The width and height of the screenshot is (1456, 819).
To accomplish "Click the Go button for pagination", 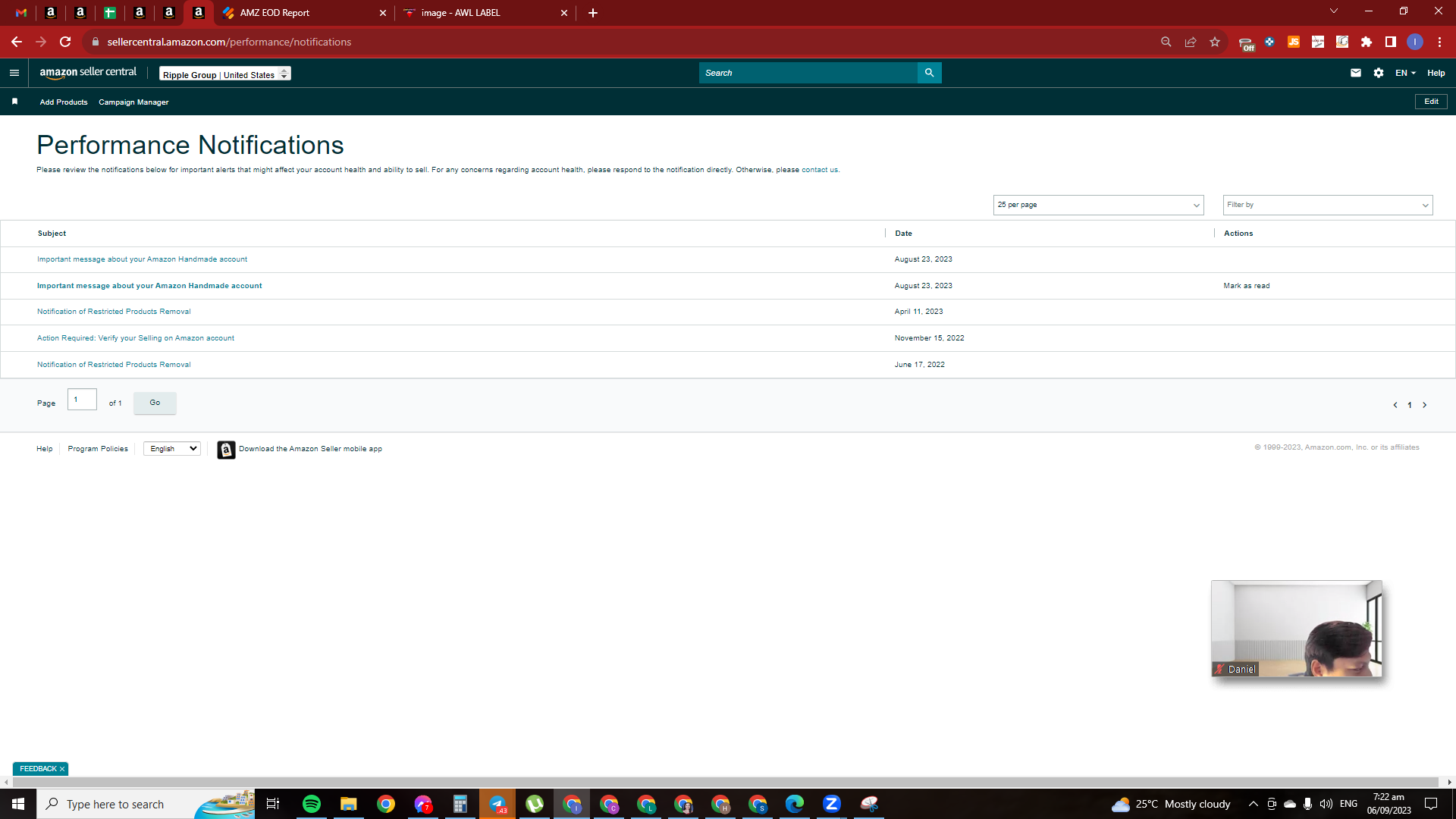I will point(155,403).
